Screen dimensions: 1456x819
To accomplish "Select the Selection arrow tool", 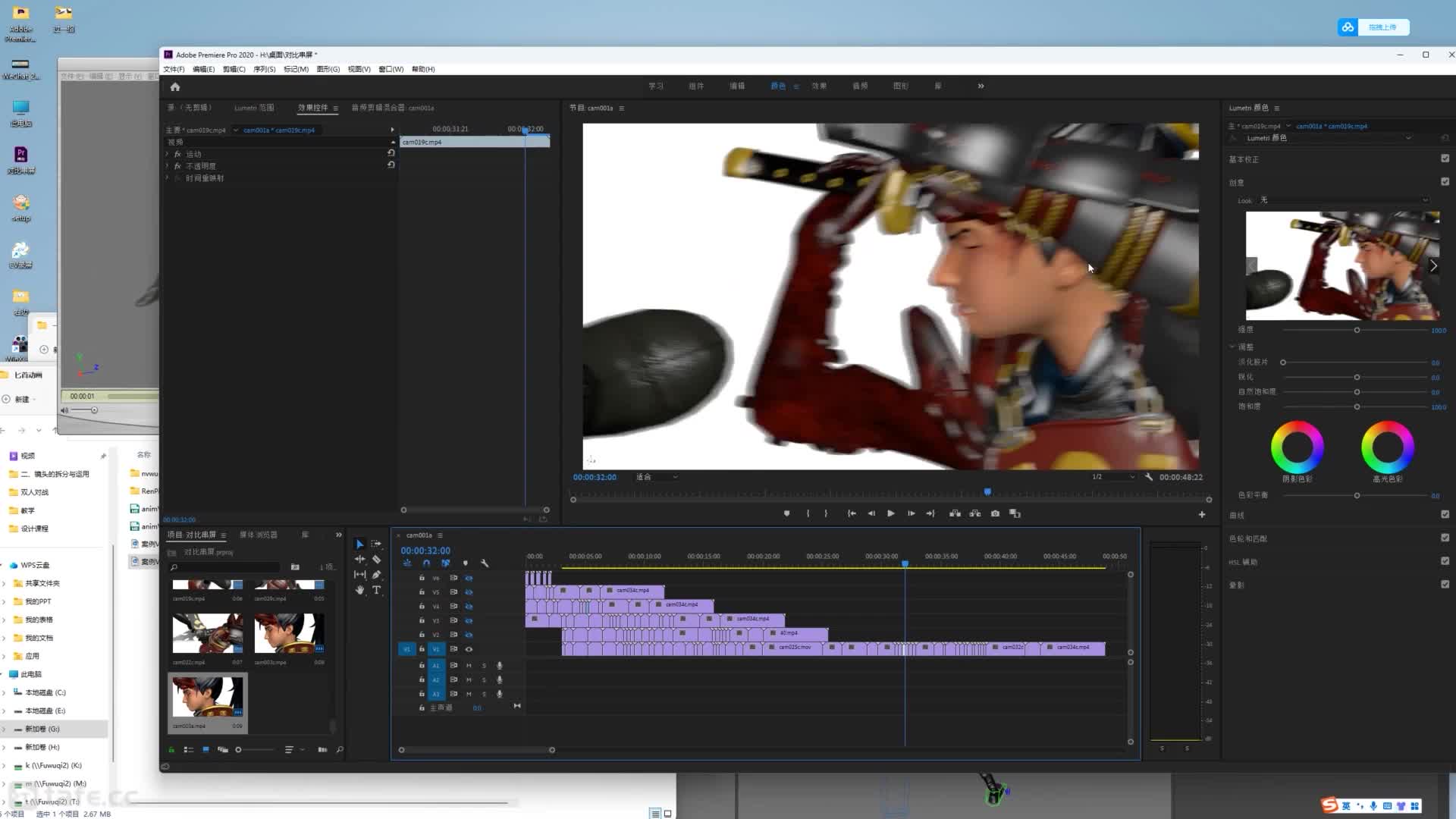I will click(x=359, y=544).
